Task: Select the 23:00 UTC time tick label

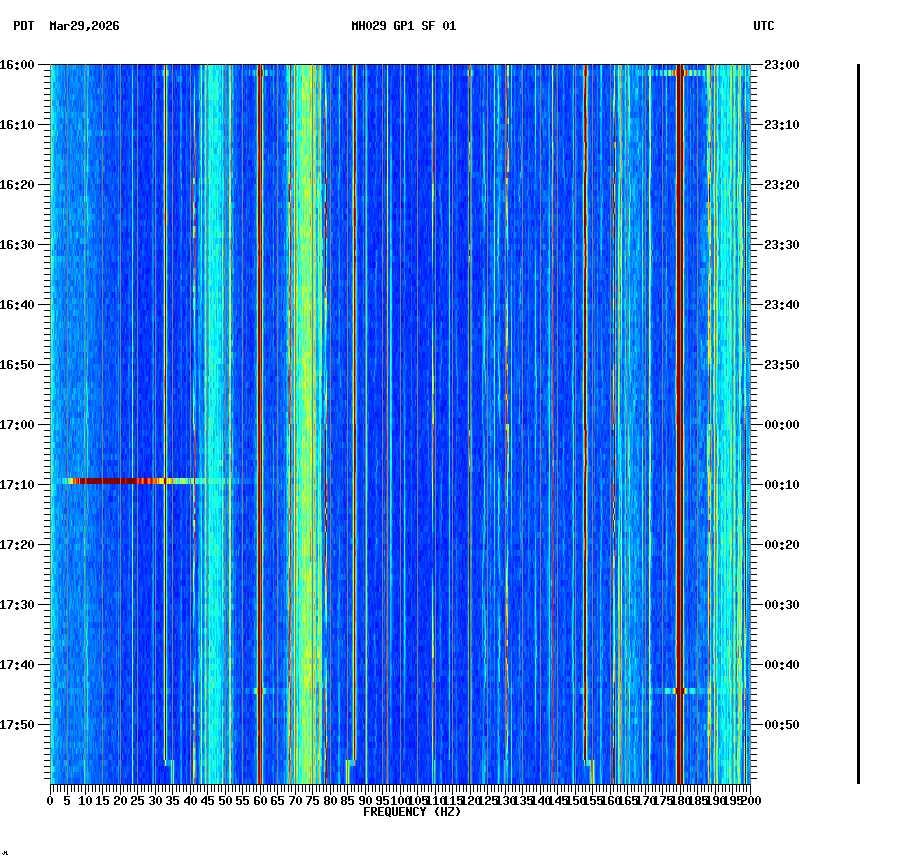Action: coord(779,65)
